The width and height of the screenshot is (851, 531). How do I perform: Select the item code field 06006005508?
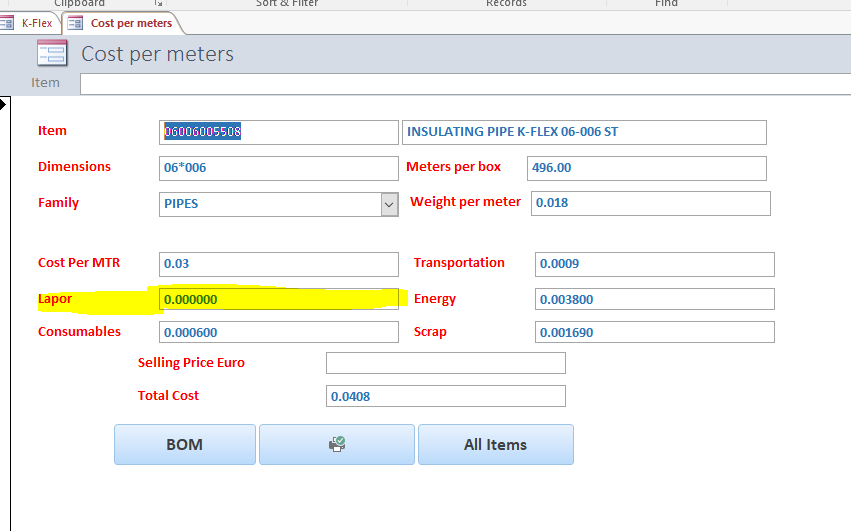tap(278, 132)
